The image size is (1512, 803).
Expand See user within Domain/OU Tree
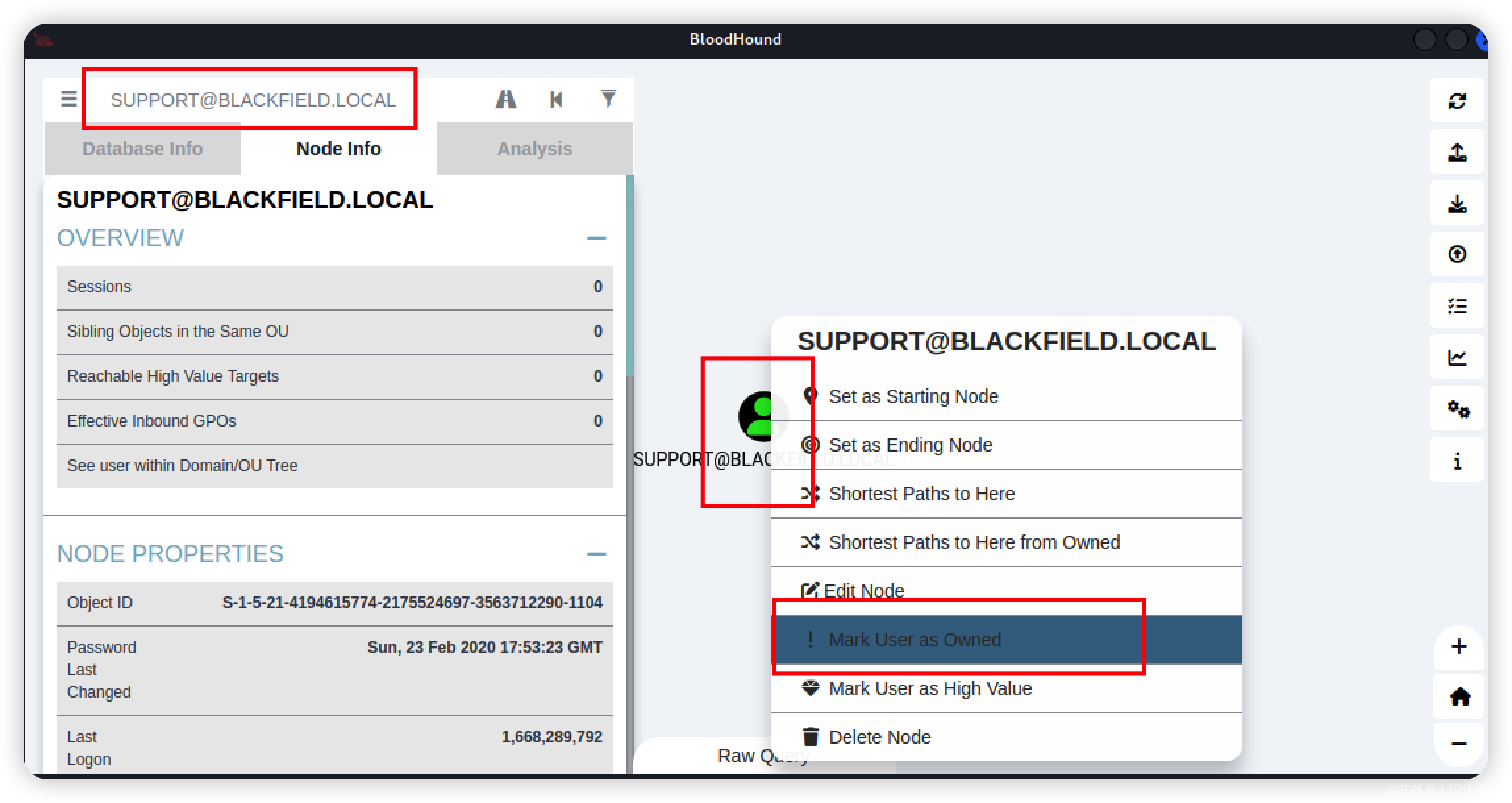coord(183,464)
